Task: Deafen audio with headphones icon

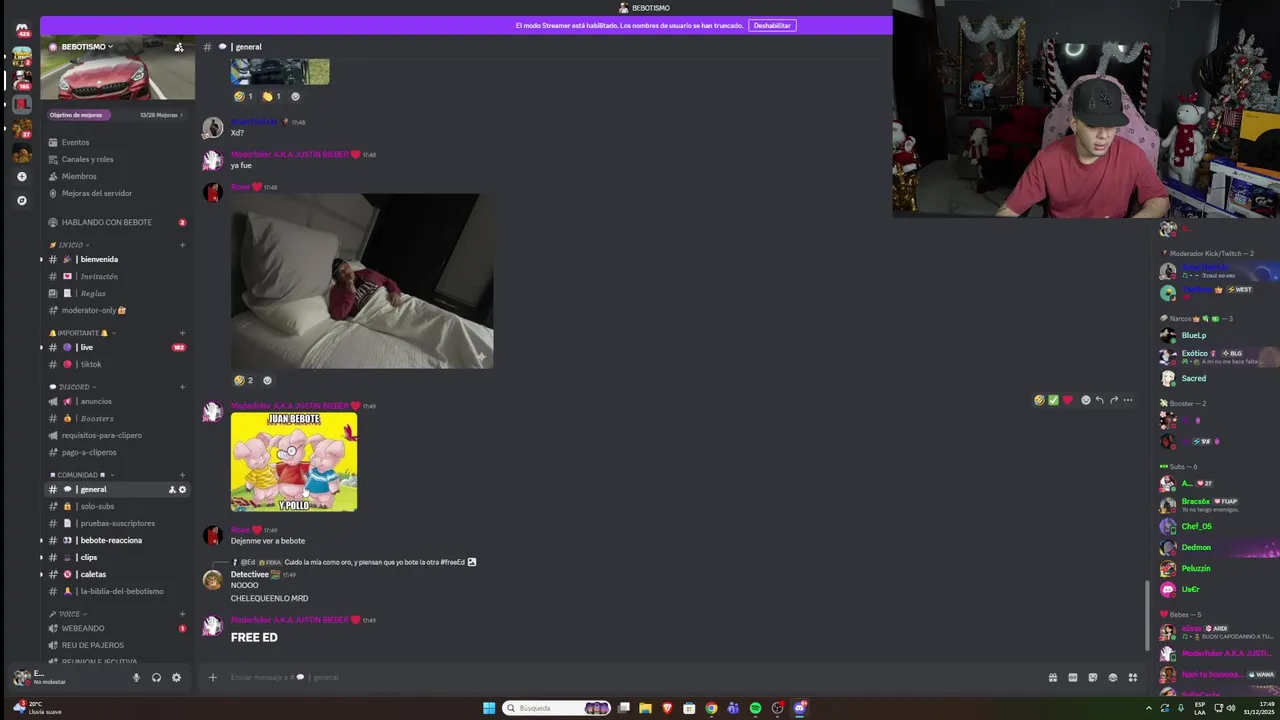Action: coord(156,678)
